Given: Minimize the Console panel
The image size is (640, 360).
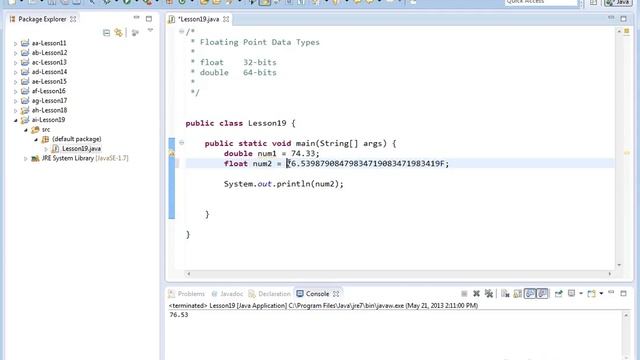Looking at the screenshot, I should [611, 292].
